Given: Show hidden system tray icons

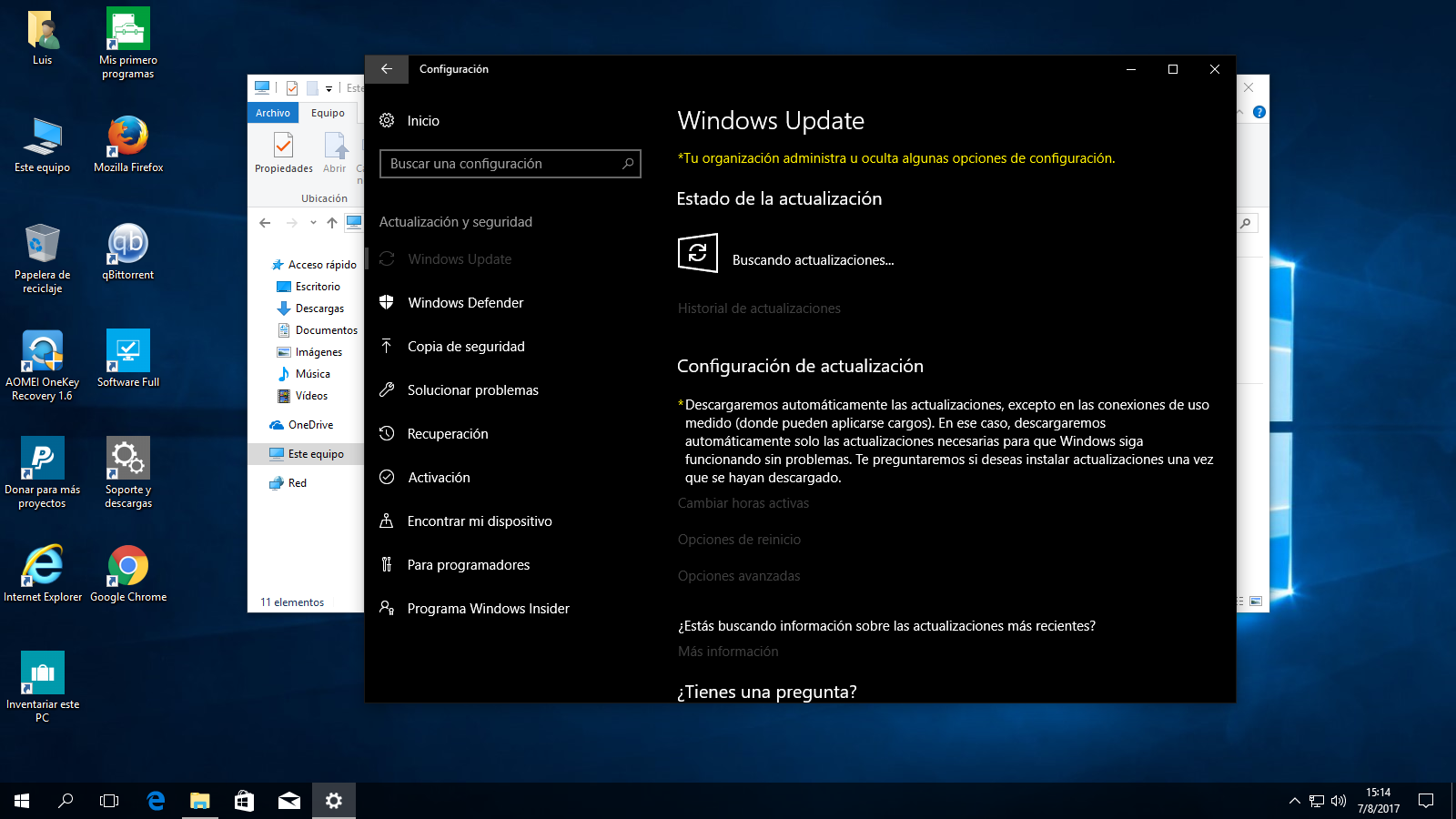Looking at the screenshot, I should click(x=1294, y=801).
